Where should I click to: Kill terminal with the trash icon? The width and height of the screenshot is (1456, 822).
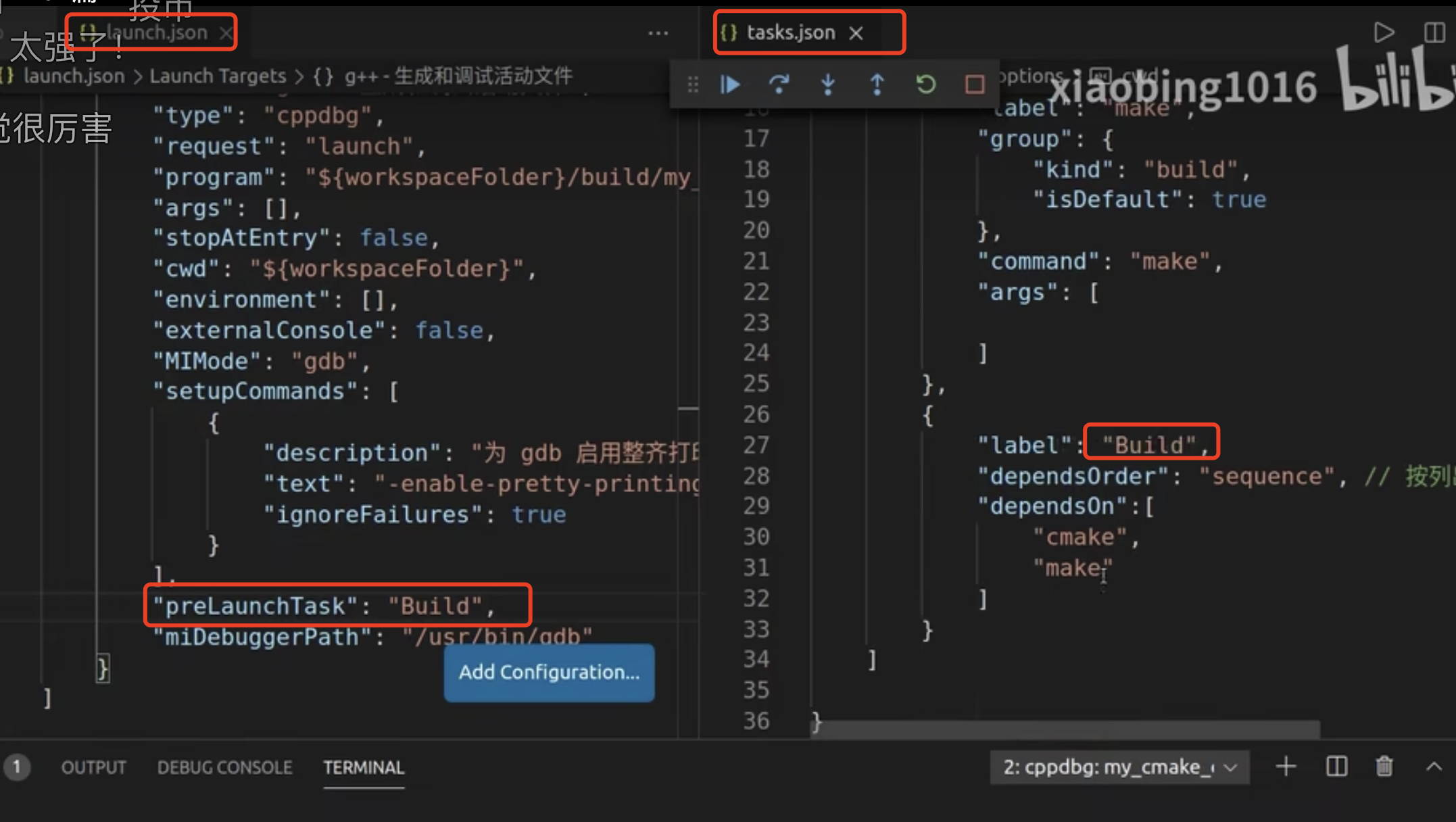(x=1384, y=767)
